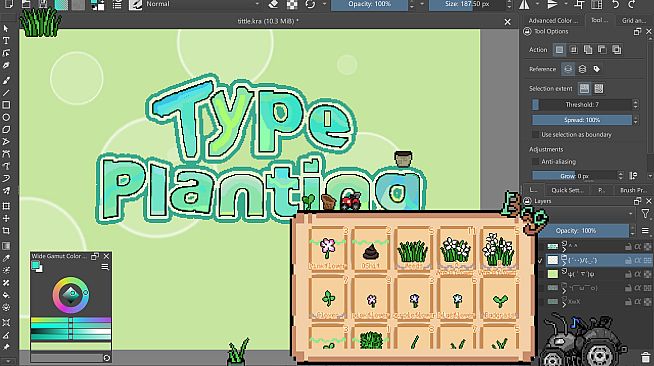Click the Threshold value stepper arrows

(635, 105)
